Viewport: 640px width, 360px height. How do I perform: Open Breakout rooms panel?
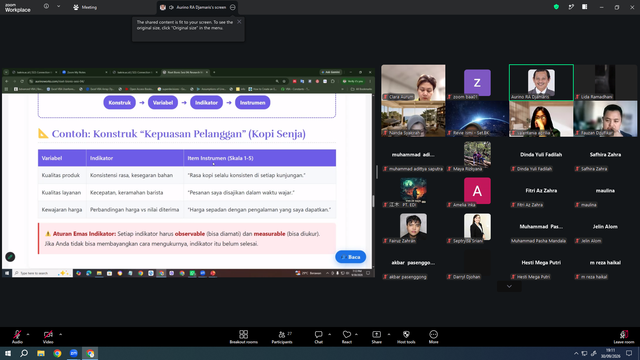tap(244, 337)
